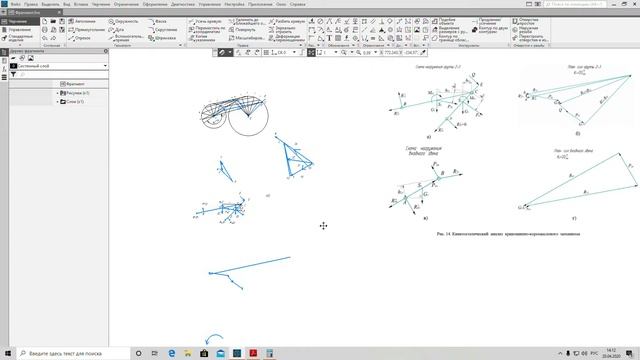The image size is (640, 360).
Task: Open Microsoft Edge from the taskbar
Action: coord(171,353)
